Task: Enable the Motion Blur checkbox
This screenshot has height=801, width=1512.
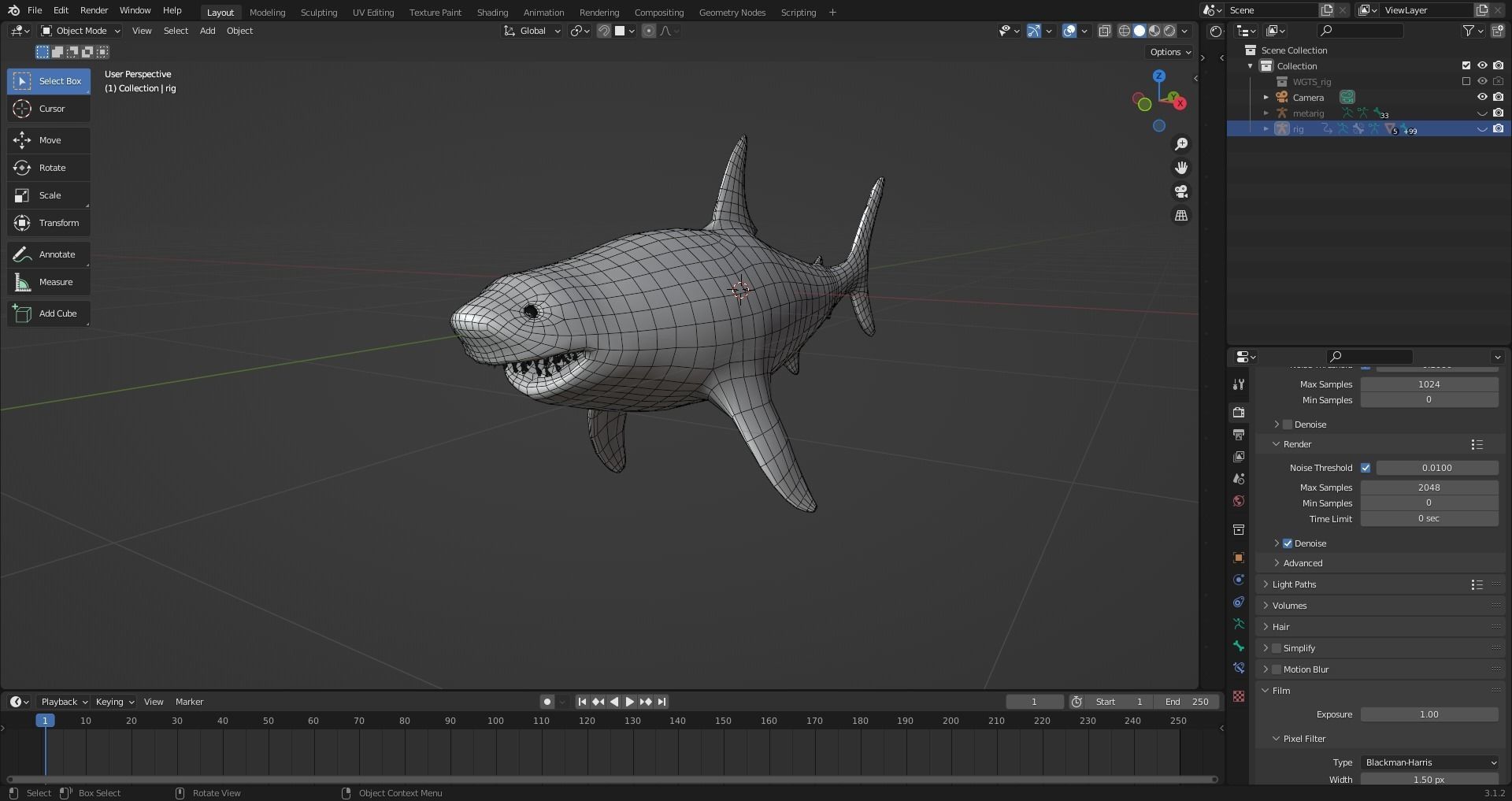Action: [x=1277, y=669]
